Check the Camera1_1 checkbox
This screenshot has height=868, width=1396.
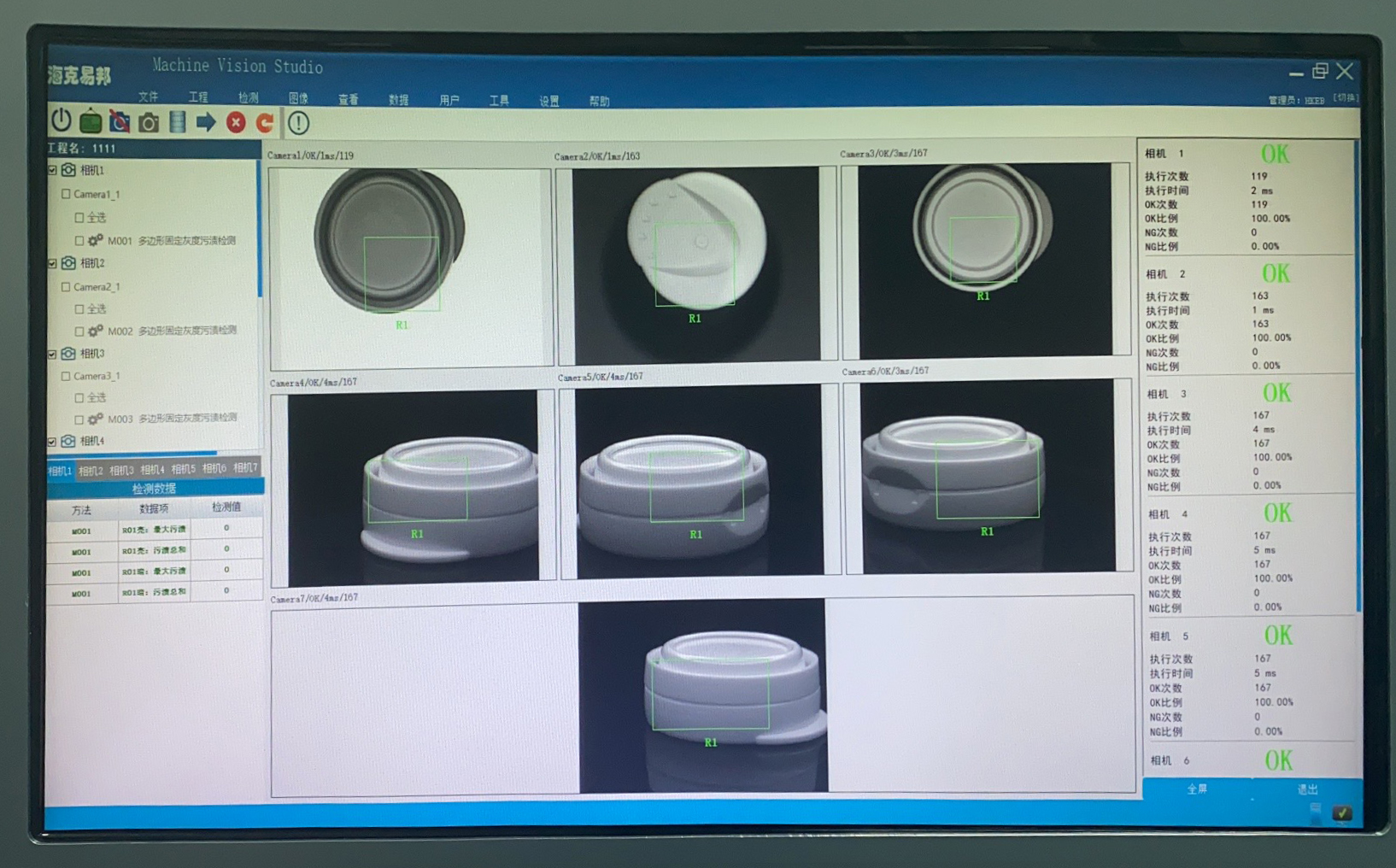tap(66, 194)
